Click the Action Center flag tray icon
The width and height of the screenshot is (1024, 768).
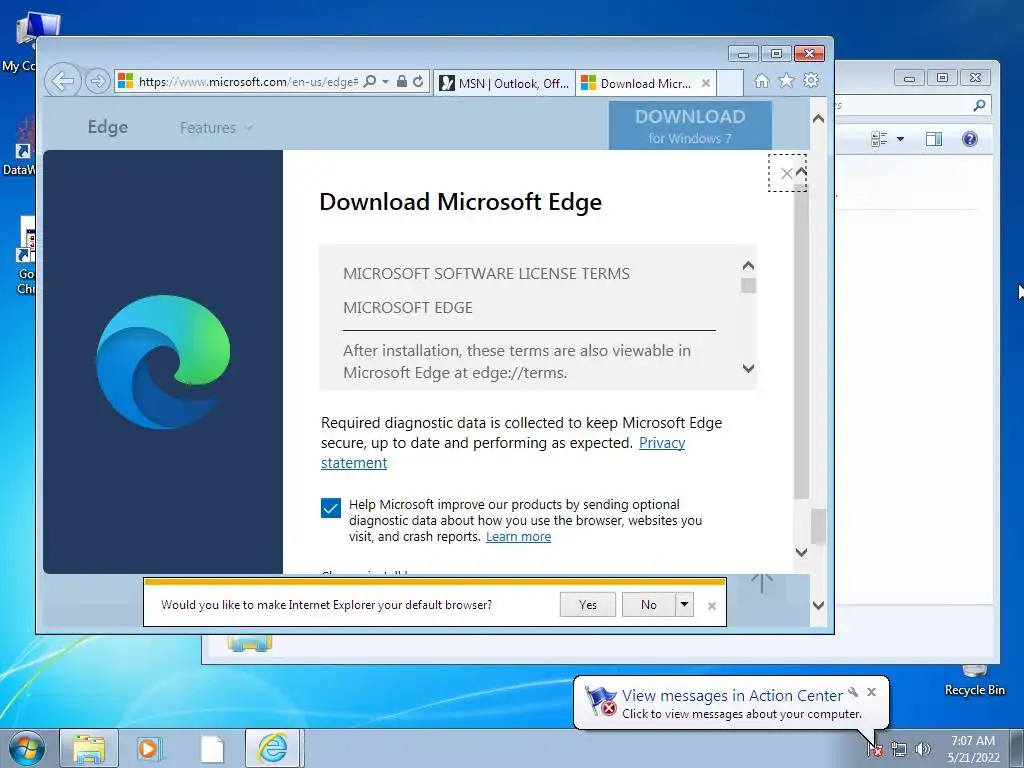876,749
